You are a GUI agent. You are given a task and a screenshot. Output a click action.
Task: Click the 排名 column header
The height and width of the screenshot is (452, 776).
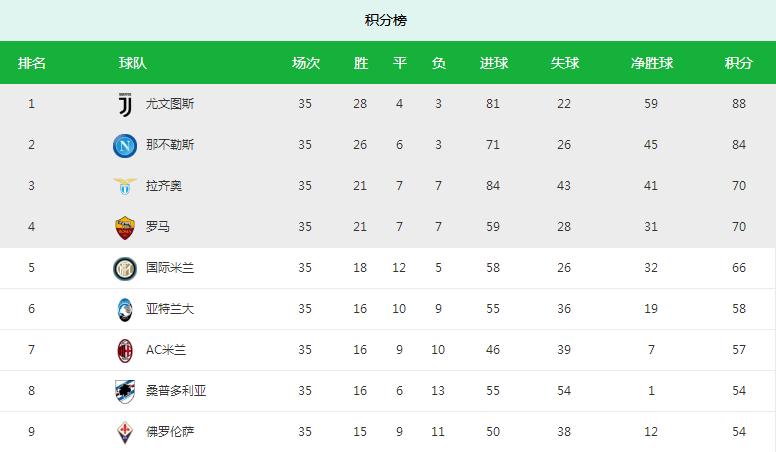[x=32, y=63]
